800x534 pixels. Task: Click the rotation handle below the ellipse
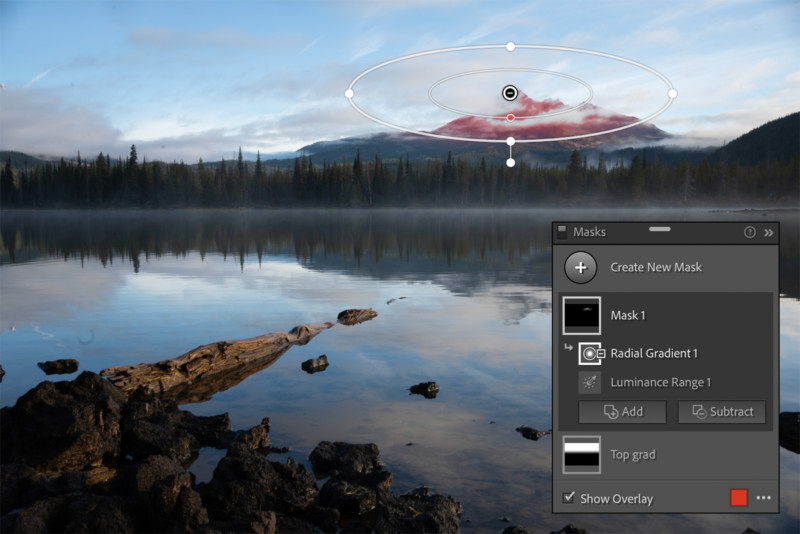510,162
